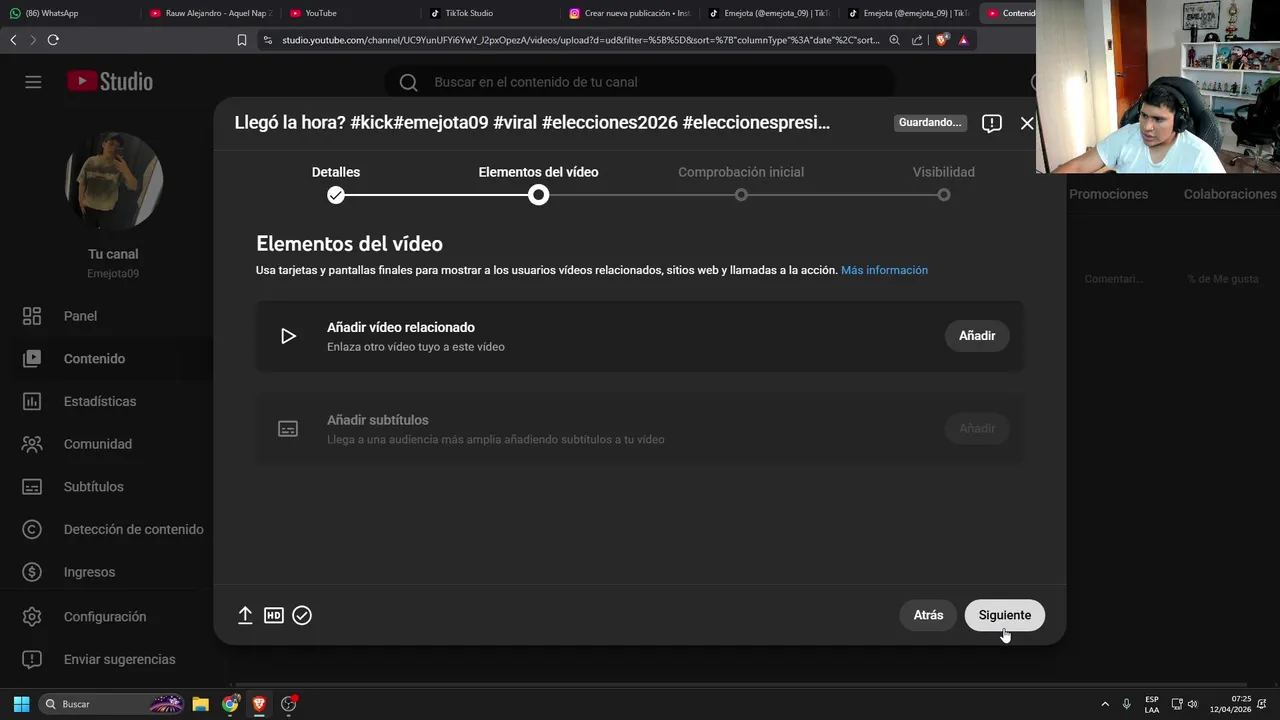Click the channel profile picture
Image resolution: width=1280 pixels, height=720 pixels.
click(x=113, y=181)
